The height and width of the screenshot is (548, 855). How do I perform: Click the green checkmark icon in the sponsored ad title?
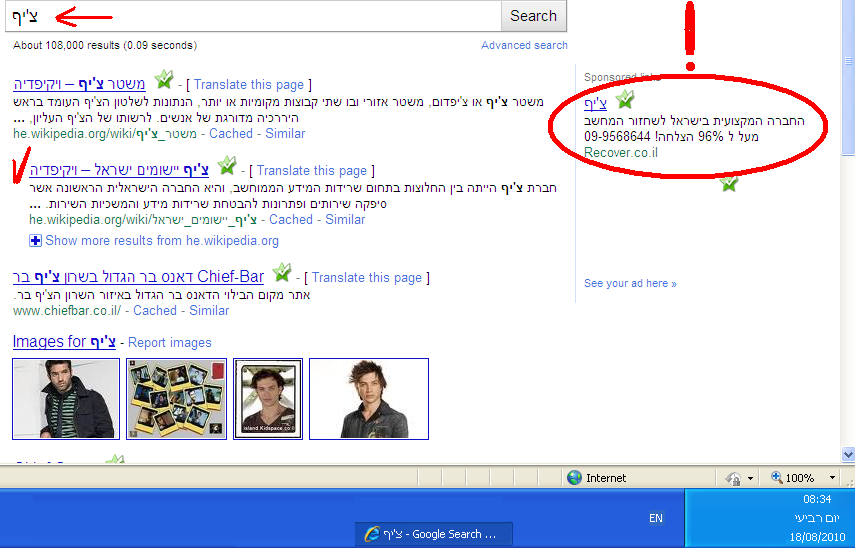(x=625, y=100)
